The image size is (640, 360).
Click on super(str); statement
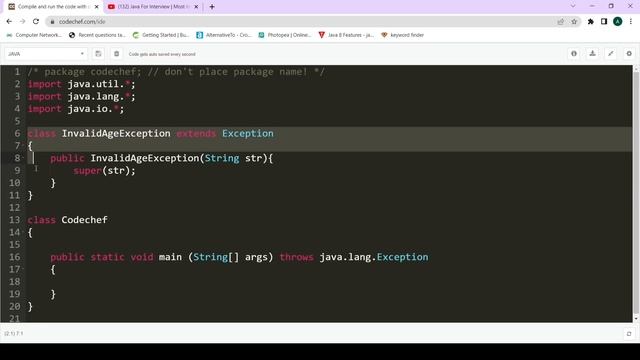coord(104,171)
